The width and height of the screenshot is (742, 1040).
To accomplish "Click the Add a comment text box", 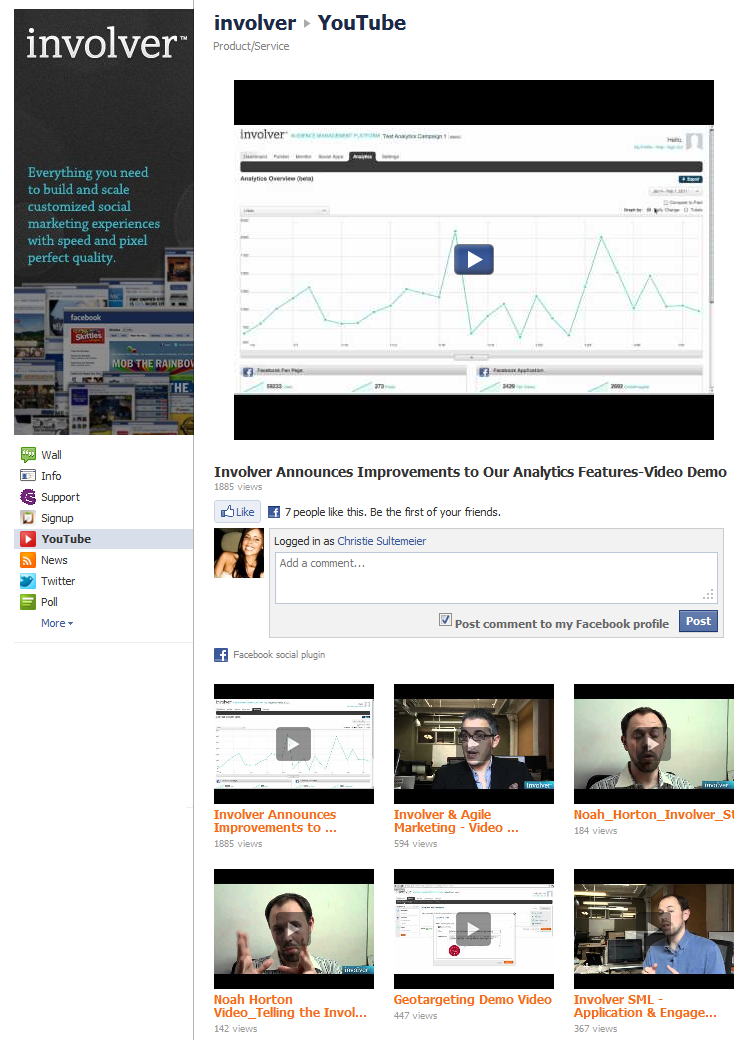I will (x=496, y=578).
